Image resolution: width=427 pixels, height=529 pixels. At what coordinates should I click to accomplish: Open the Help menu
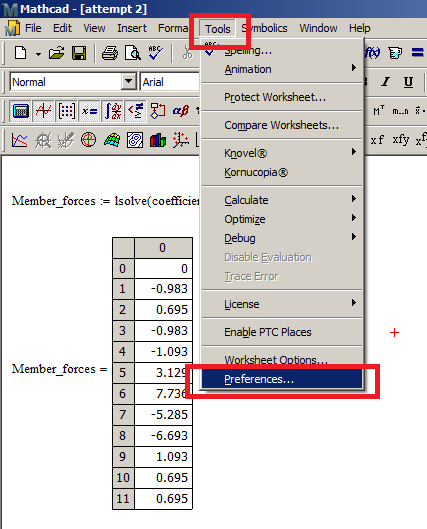tap(360, 28)
